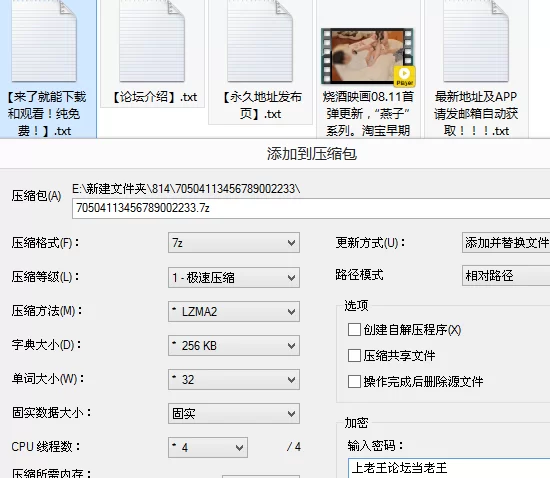This screenshot has width=550, height=478.
Task: Open the 压缩格式 7z dropdown
Action: (234, 242)
